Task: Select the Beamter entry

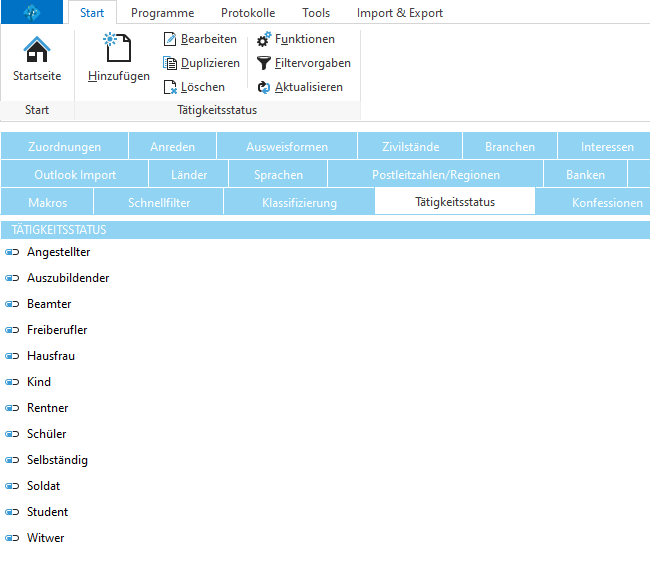Action: 49,304
